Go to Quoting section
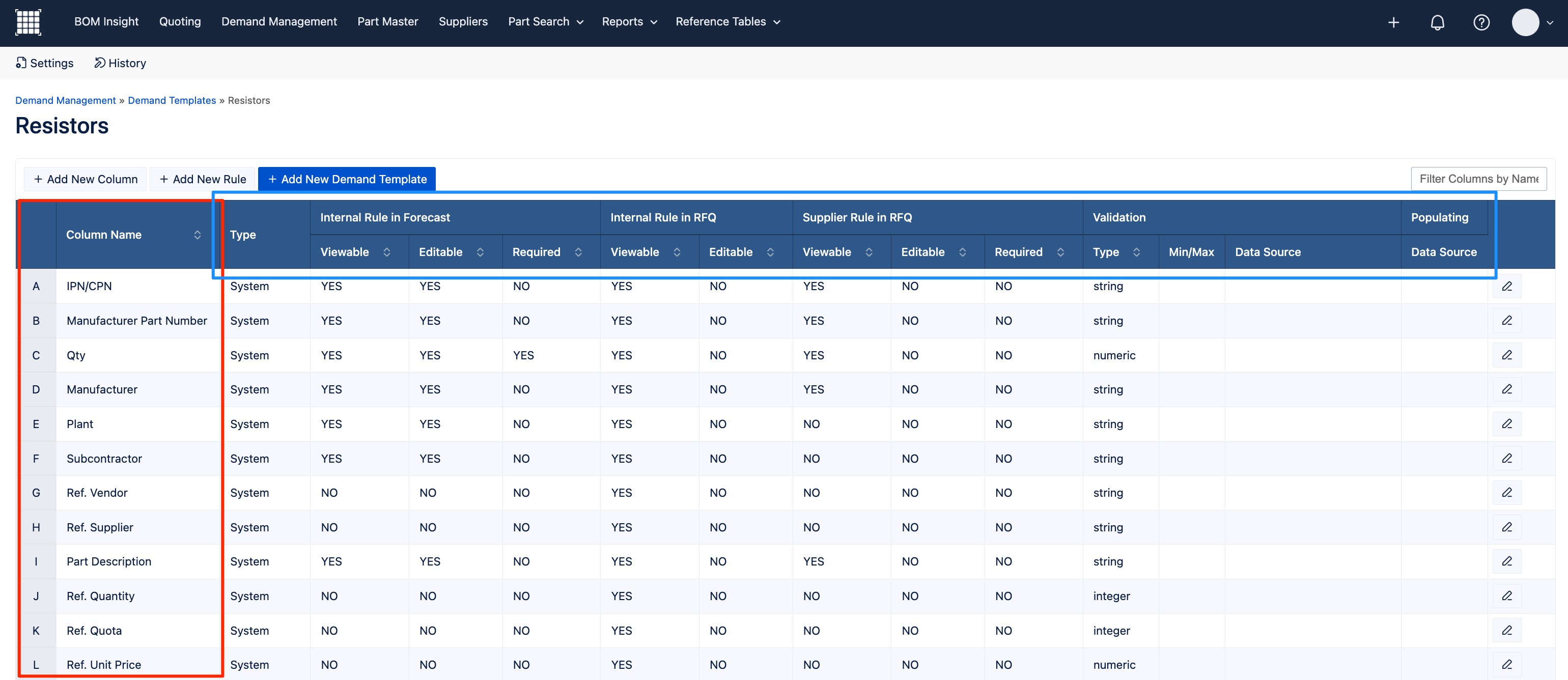Image resolution: width=1568 pixels, height=680 pixels. click(180, 22)
